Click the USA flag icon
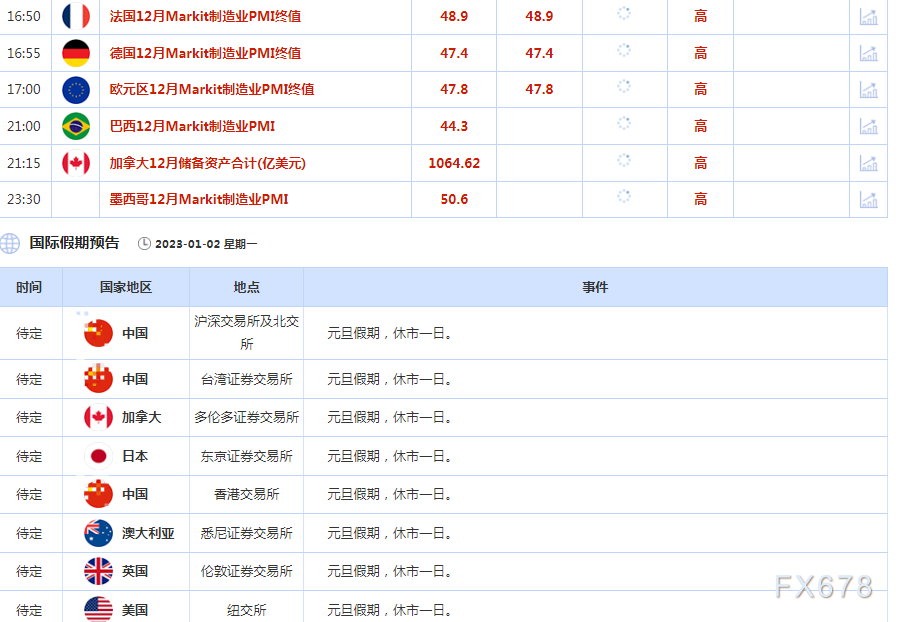The height and width of the screenshot is (622, 903). 98,609
